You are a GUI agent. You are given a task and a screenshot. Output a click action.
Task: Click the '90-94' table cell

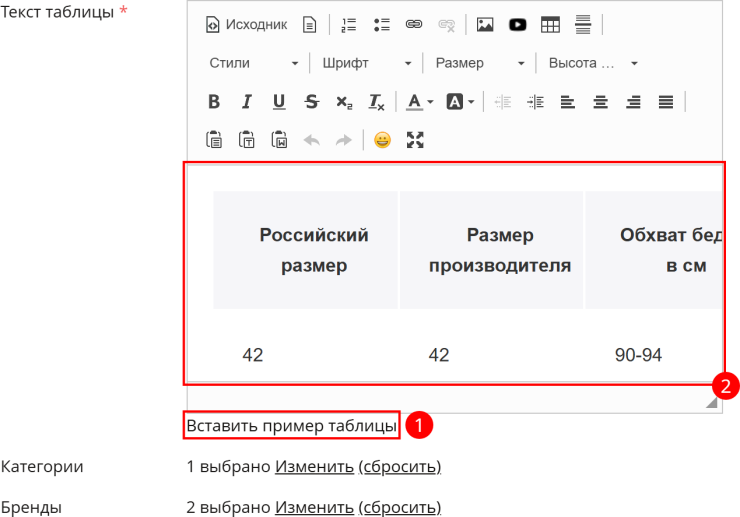coord(638,355)
